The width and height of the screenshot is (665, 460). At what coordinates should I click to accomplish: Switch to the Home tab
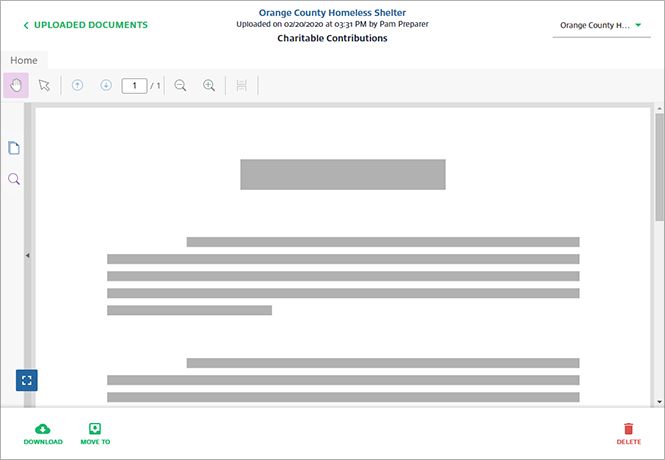point(24,60)
